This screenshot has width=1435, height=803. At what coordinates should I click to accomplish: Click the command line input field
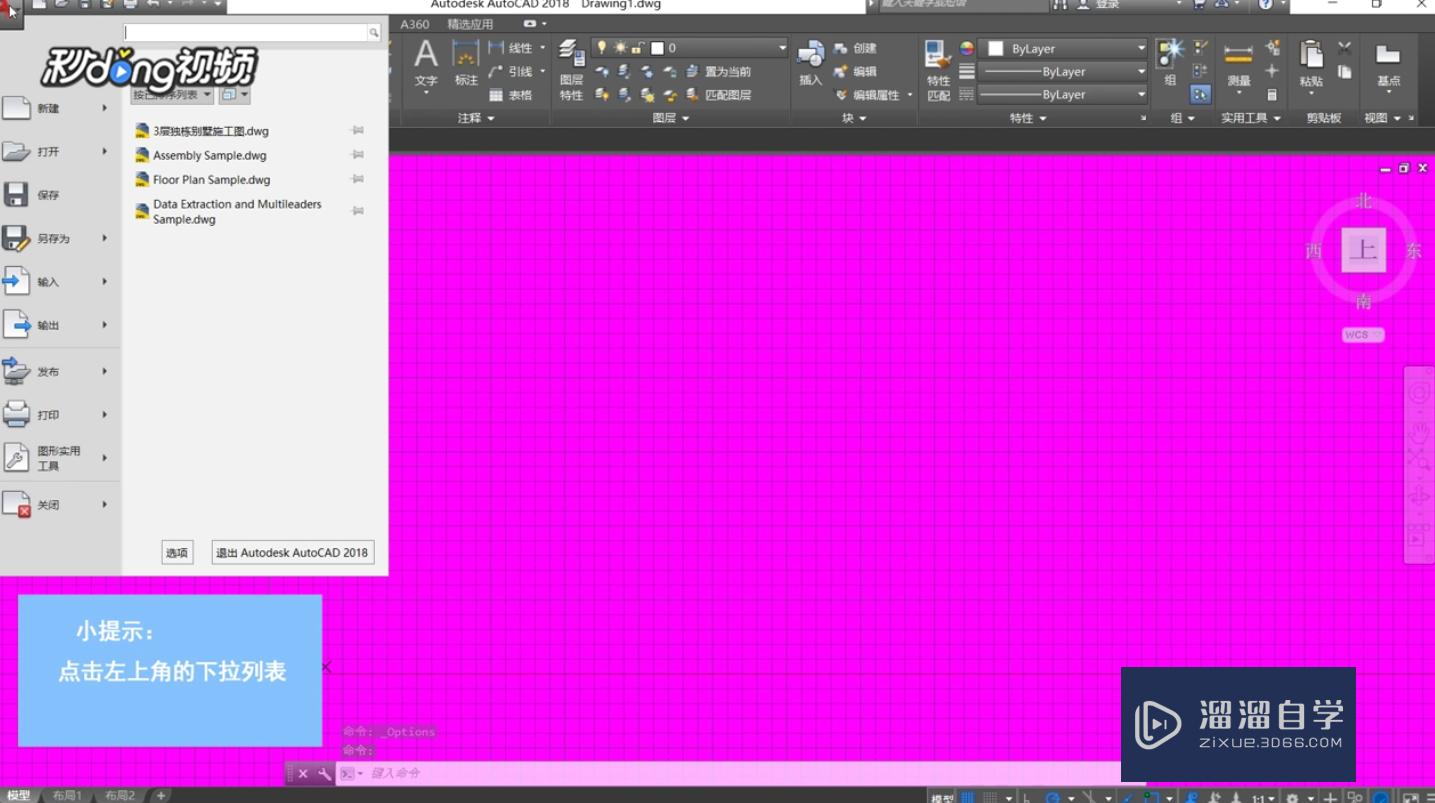[x=740, y=773]
